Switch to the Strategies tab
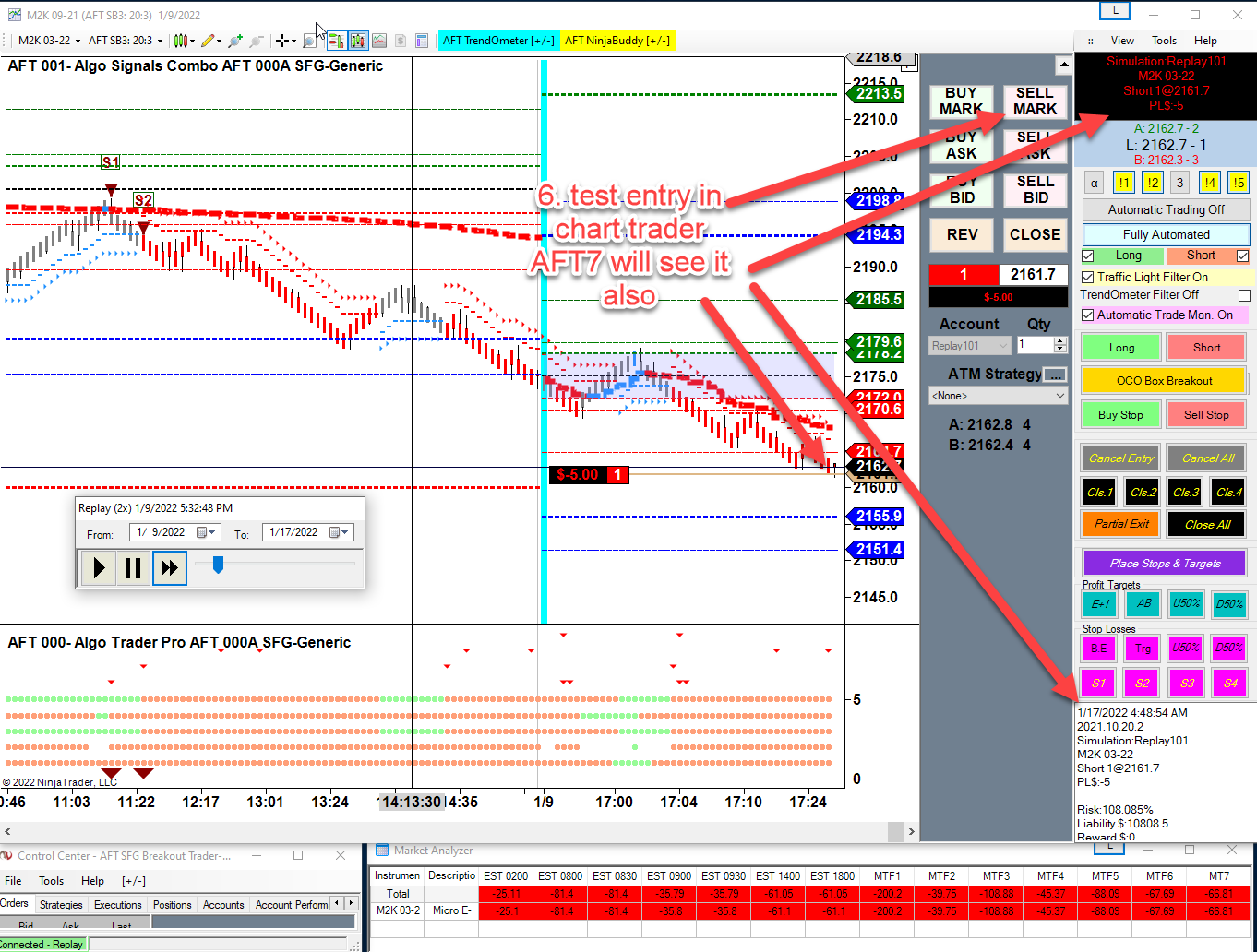Screen dimensions: 1257x952 click(x=61, y=905)
